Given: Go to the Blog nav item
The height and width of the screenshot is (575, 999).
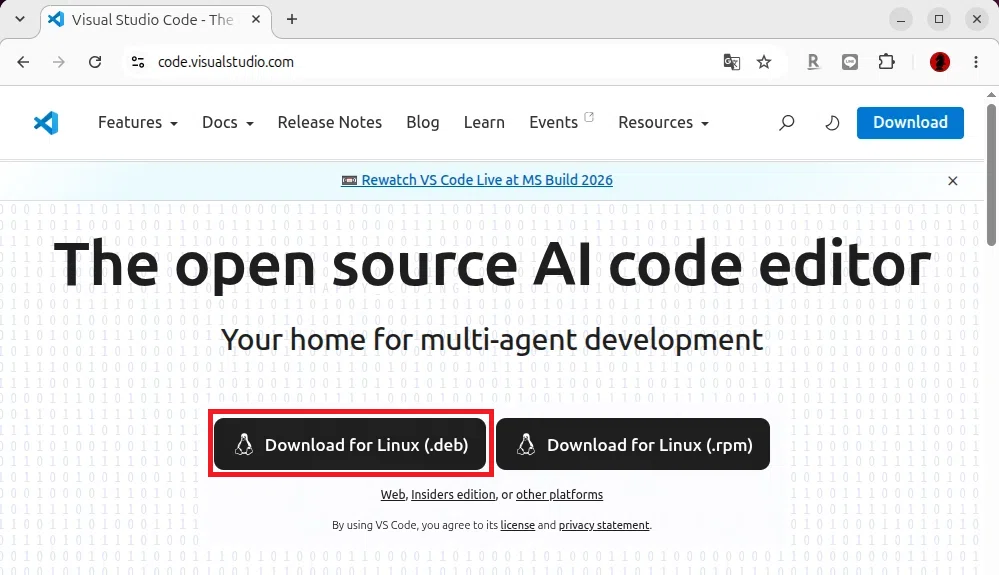Looking at the screenshot, I should pos(422,122).
